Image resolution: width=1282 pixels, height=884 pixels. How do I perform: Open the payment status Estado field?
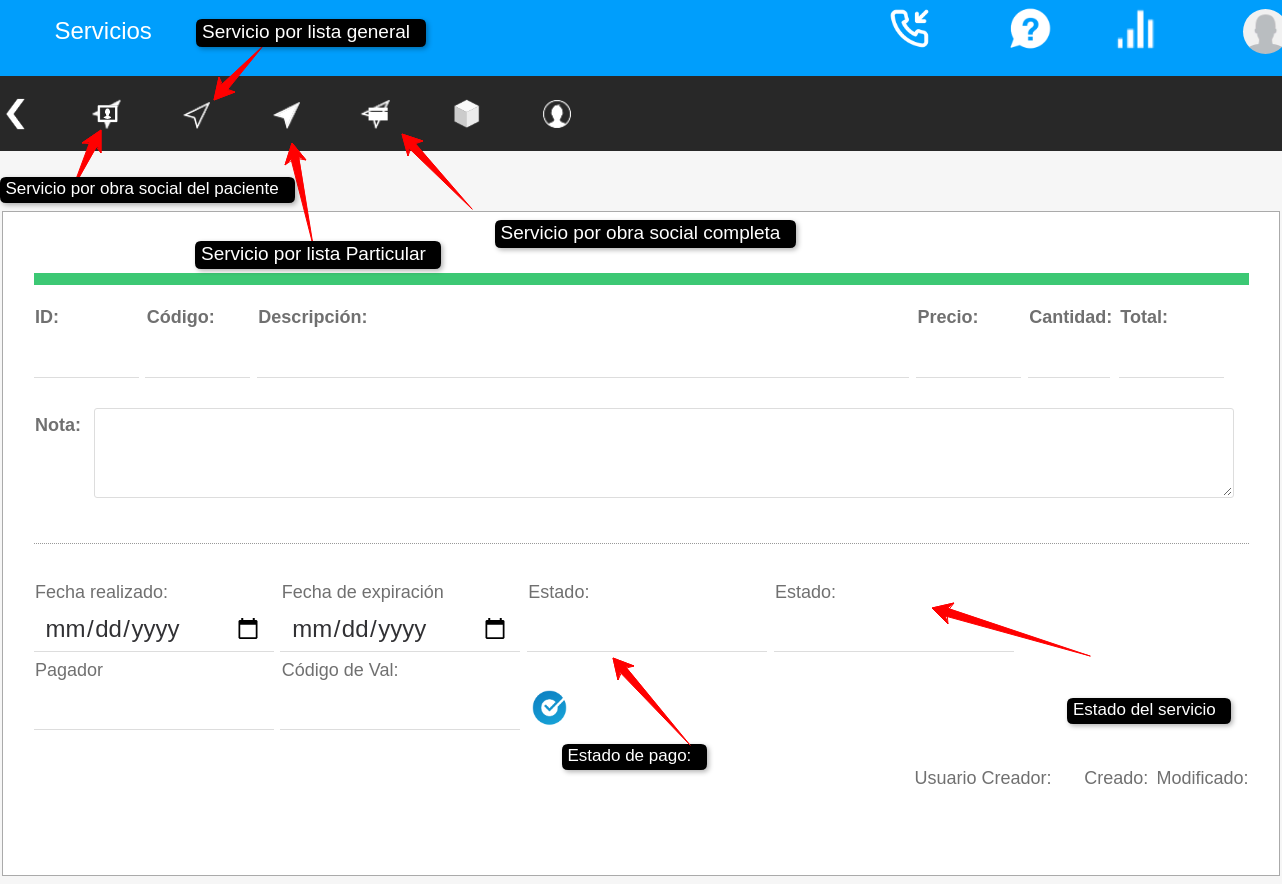click(x=646, y=631)
